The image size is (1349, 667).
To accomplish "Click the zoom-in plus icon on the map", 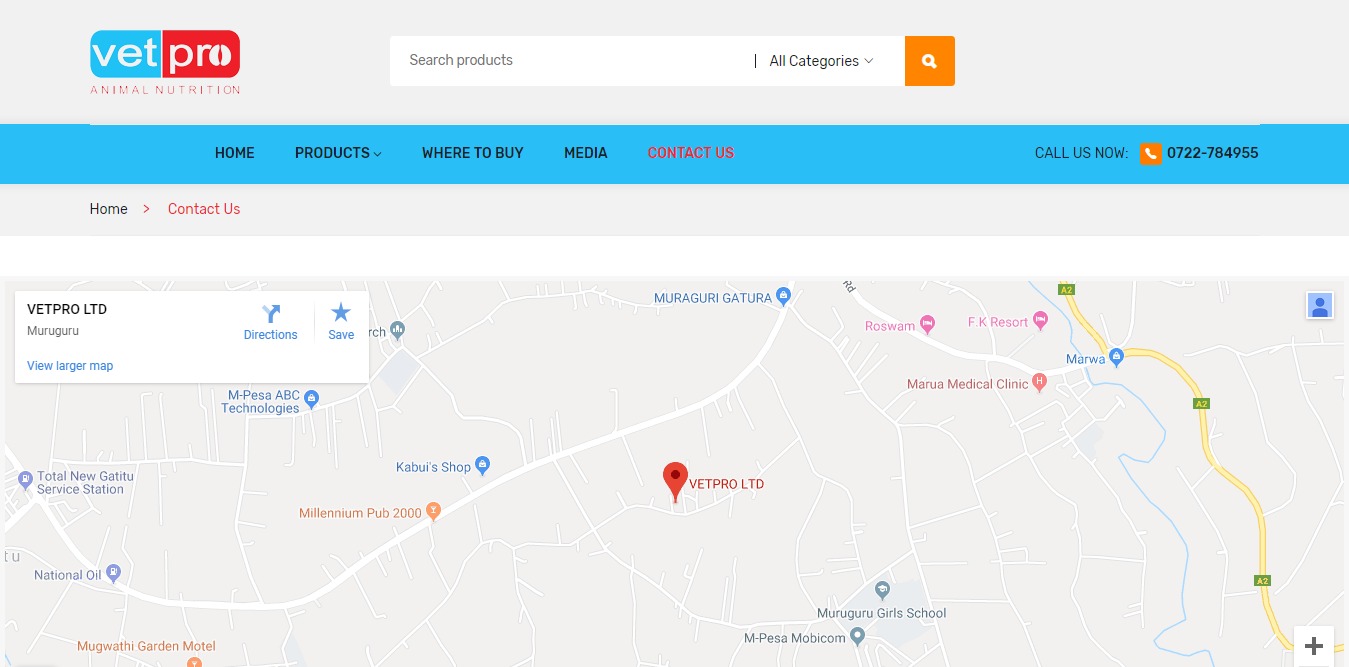I will [1313, 645].
